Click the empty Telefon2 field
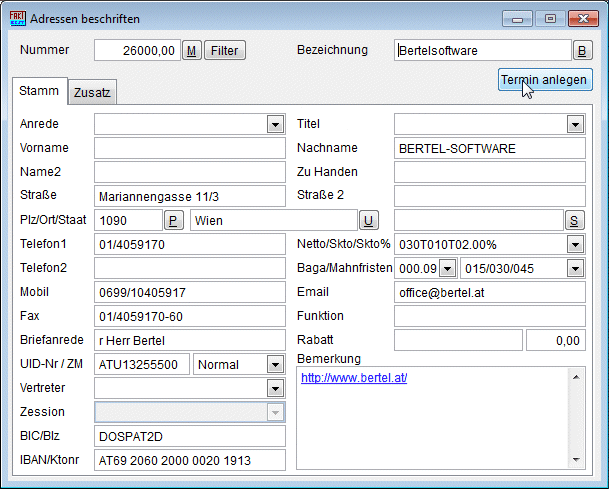 pyautogui.click(x=190, y=268)
